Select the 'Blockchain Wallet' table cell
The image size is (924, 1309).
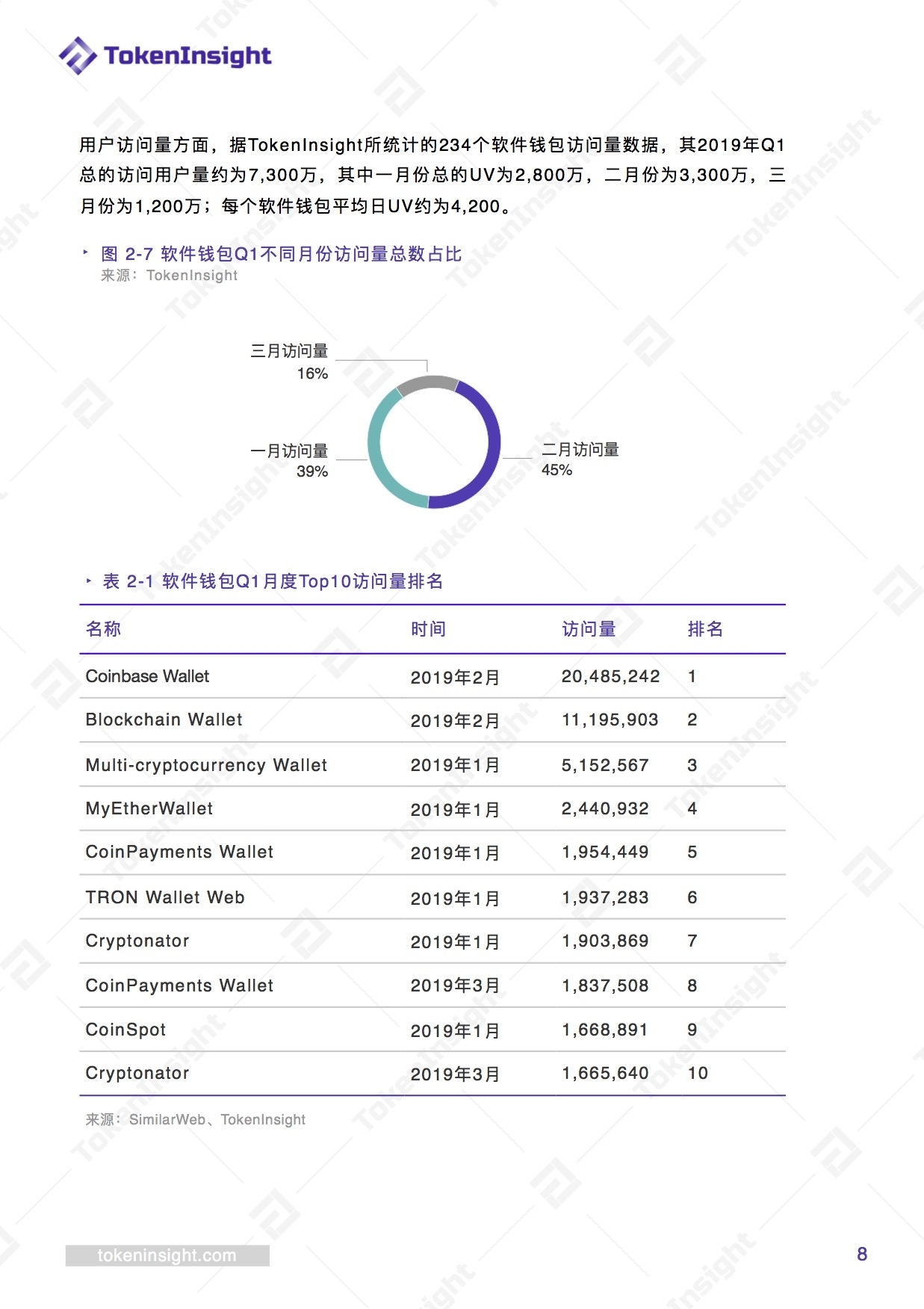[164, 720]
